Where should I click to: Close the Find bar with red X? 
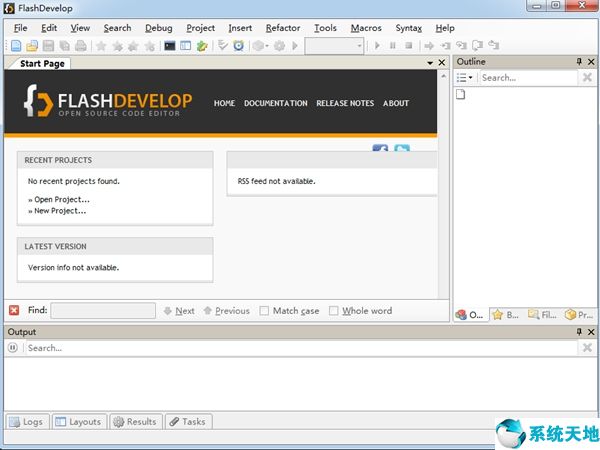pos(14,310)
